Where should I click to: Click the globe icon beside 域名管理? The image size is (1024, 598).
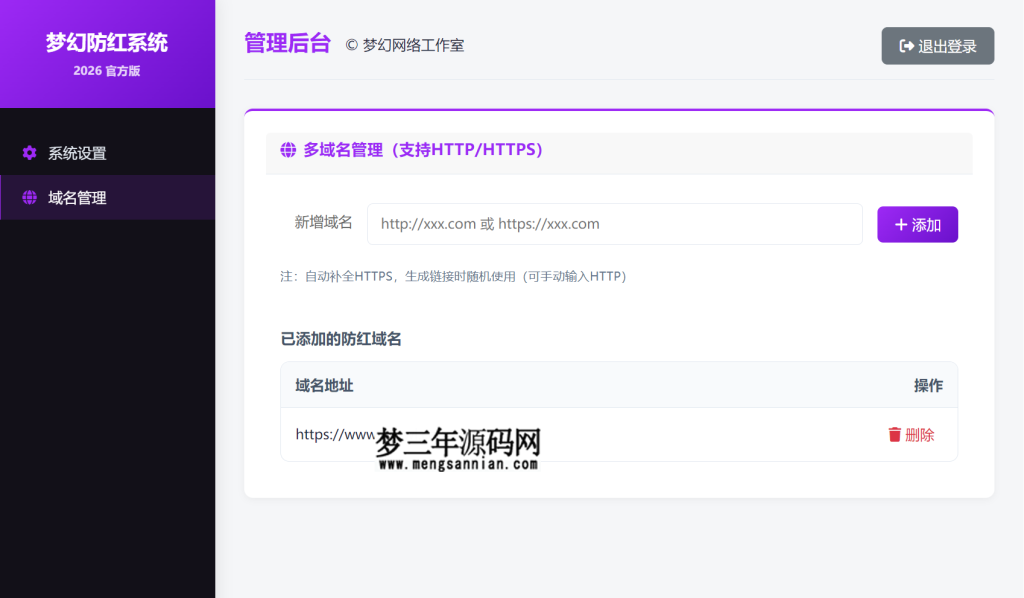point(29,198)
